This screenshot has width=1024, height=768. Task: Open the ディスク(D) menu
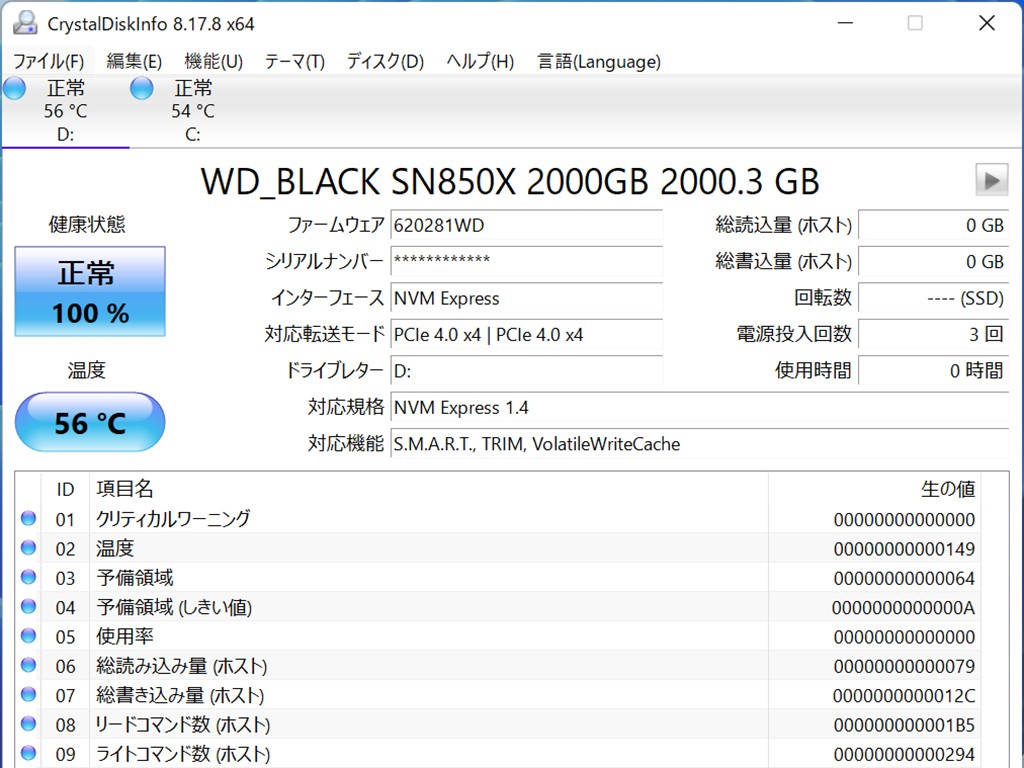(x=385, y=61)
